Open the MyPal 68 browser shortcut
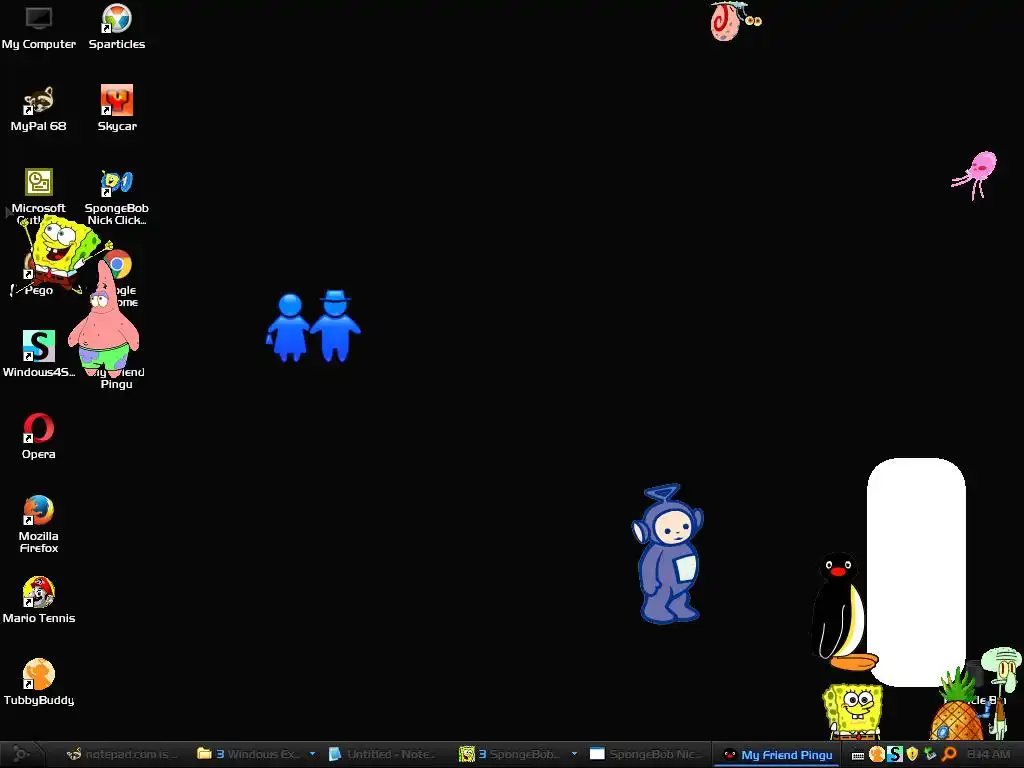This screenshot has width=1024, height=768. click(39, 109)
